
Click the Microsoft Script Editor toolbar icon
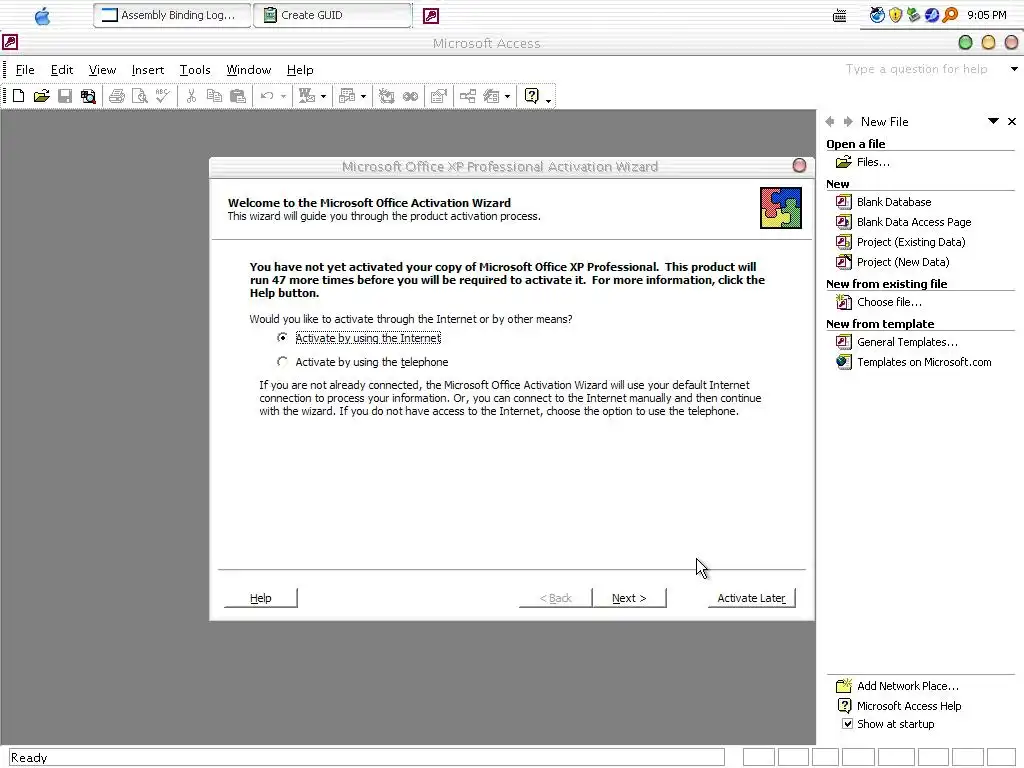click(410, 97)
